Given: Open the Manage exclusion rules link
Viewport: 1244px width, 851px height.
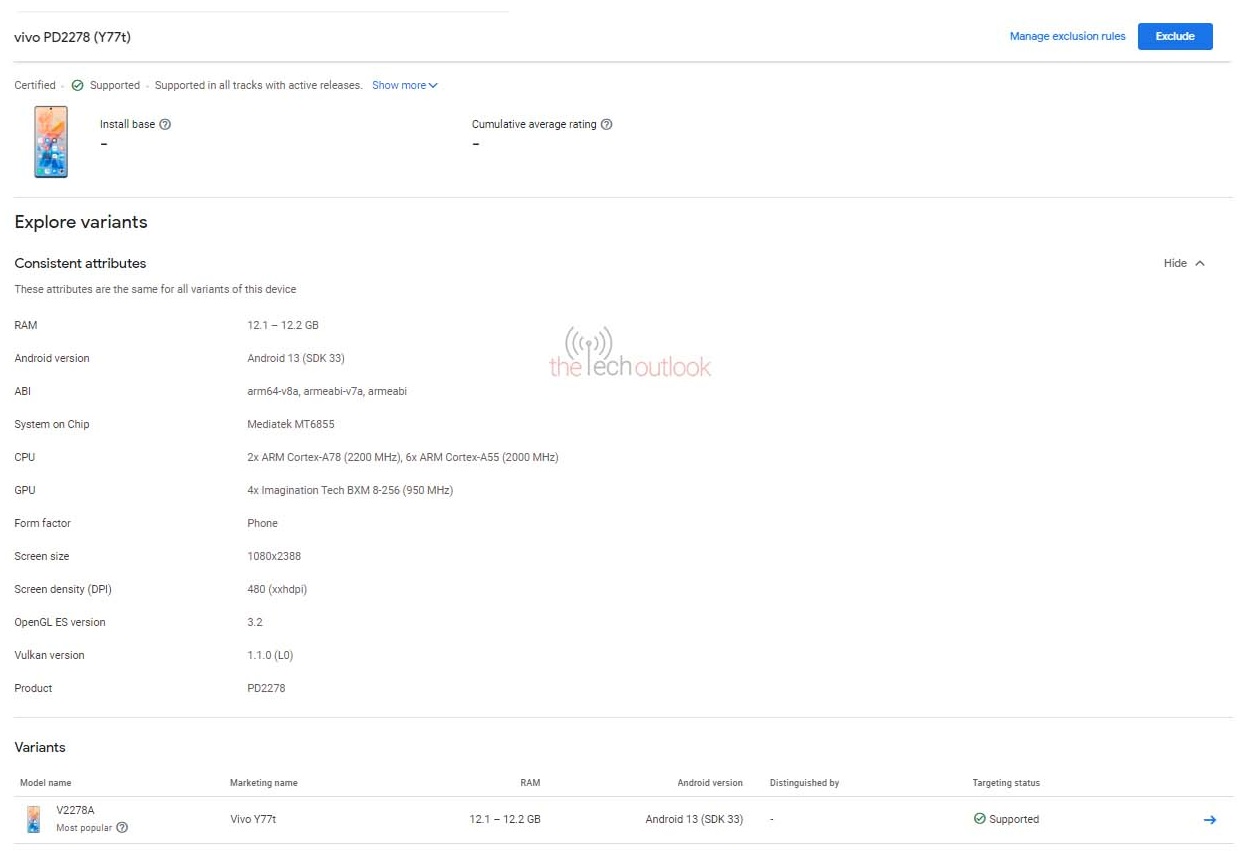Looking at the screenshot, I should coord(1067,37).
